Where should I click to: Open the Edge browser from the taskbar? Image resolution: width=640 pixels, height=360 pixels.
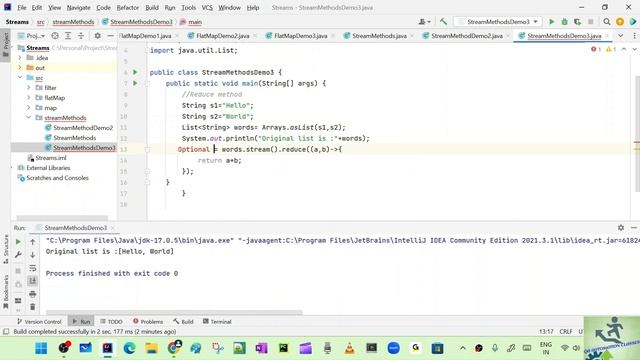click(x=129, y=348)
